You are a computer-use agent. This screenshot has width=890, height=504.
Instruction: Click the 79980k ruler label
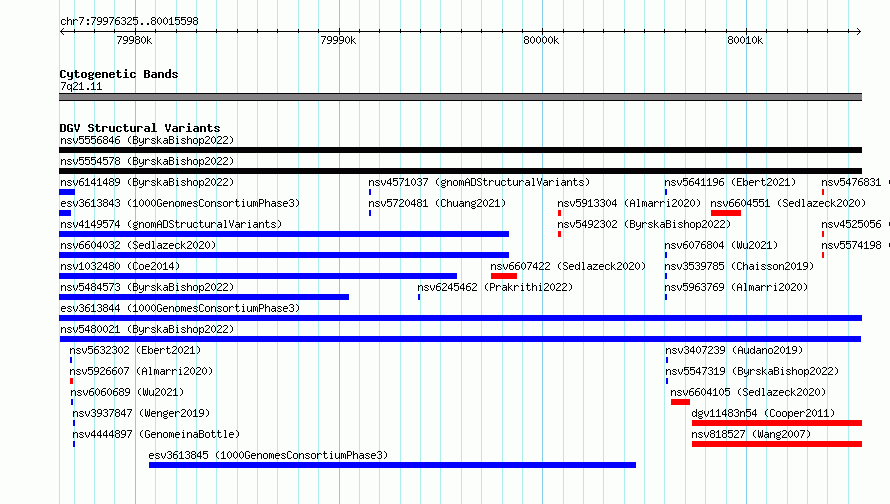(135, 40)
